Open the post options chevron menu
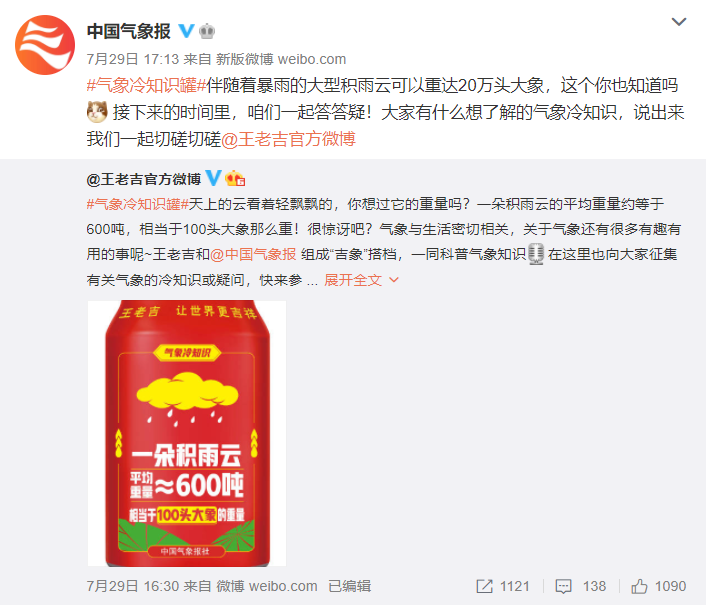Screen dimensions: 706x605 click(679, 22)
